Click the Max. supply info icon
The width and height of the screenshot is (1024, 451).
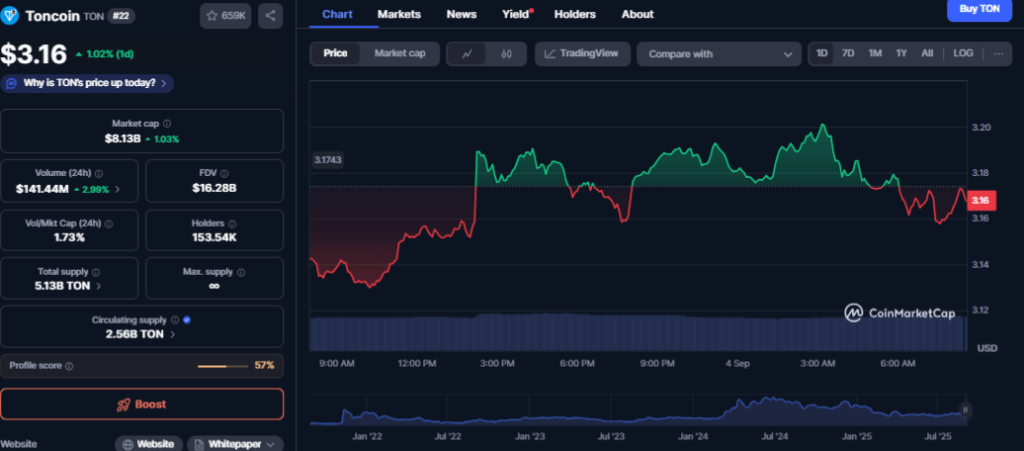tap(242, 272)
